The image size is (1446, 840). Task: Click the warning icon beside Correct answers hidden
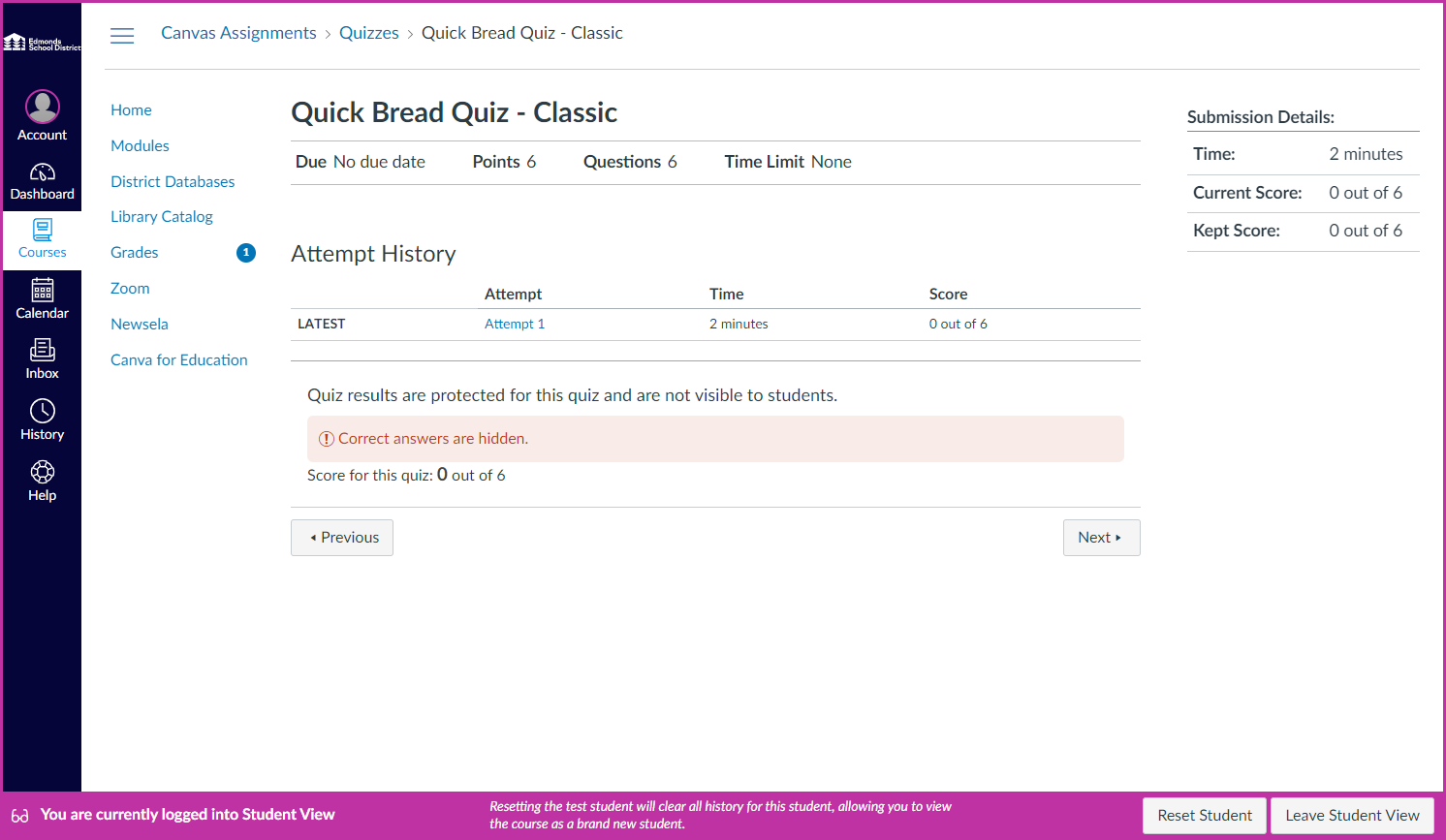coord(327,439)
